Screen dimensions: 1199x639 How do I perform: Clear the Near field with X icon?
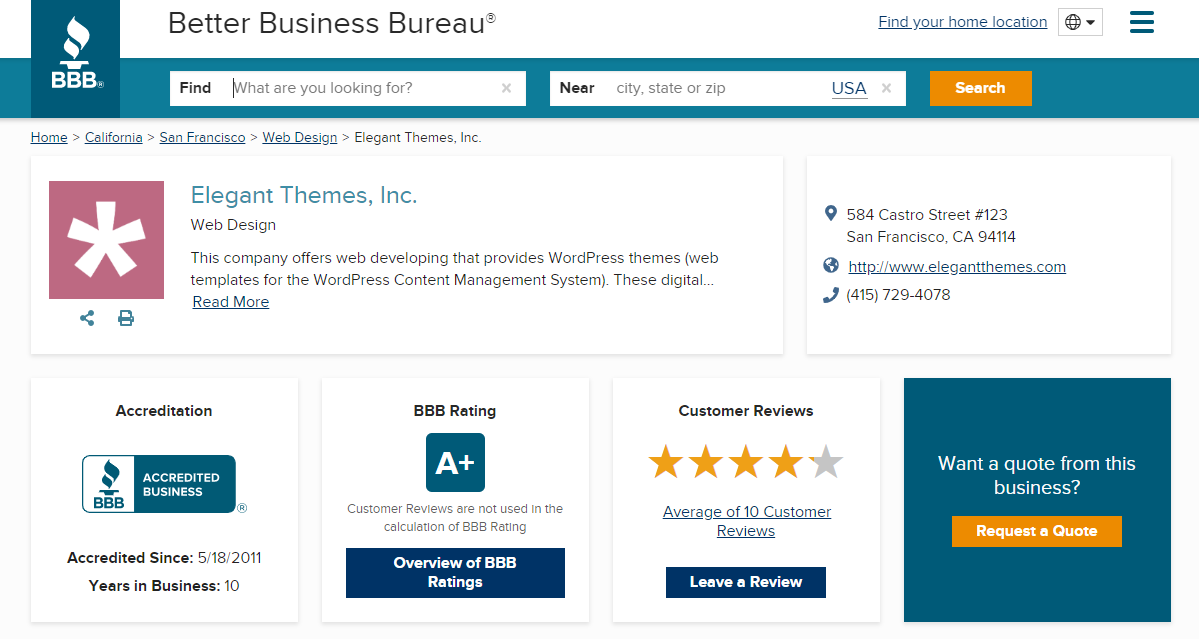(886, 88)
